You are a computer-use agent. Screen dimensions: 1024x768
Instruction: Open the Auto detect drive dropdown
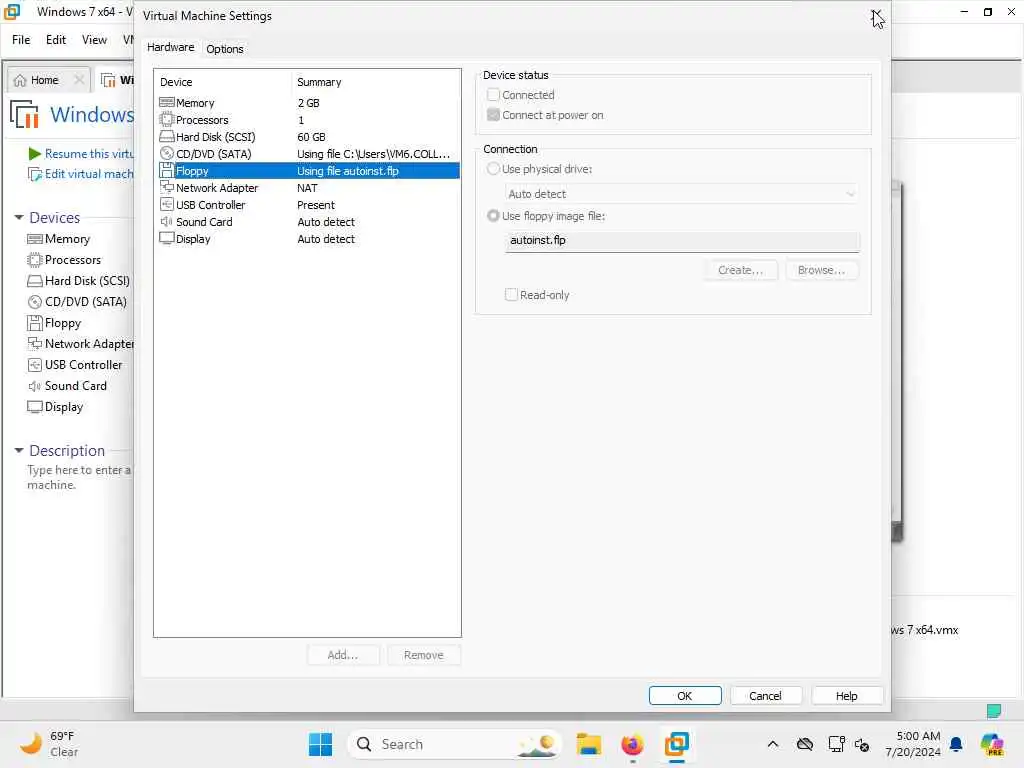[x=681, y=194]
